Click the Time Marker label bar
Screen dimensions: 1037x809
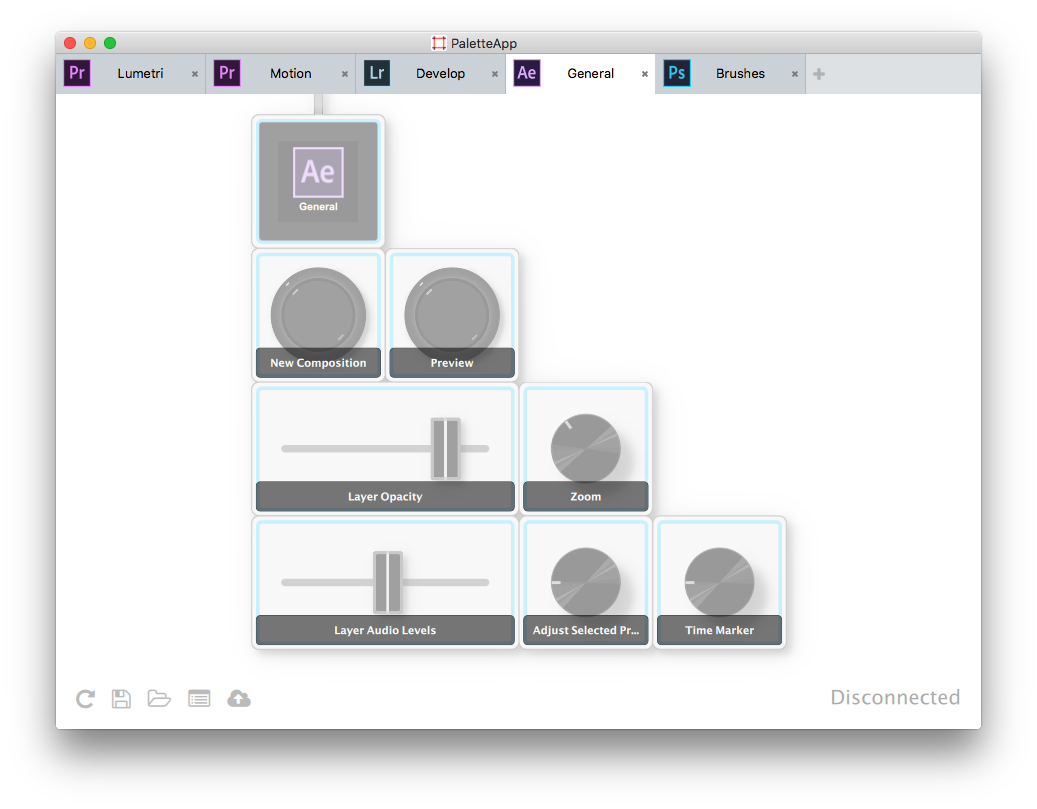tap(719, 630)
